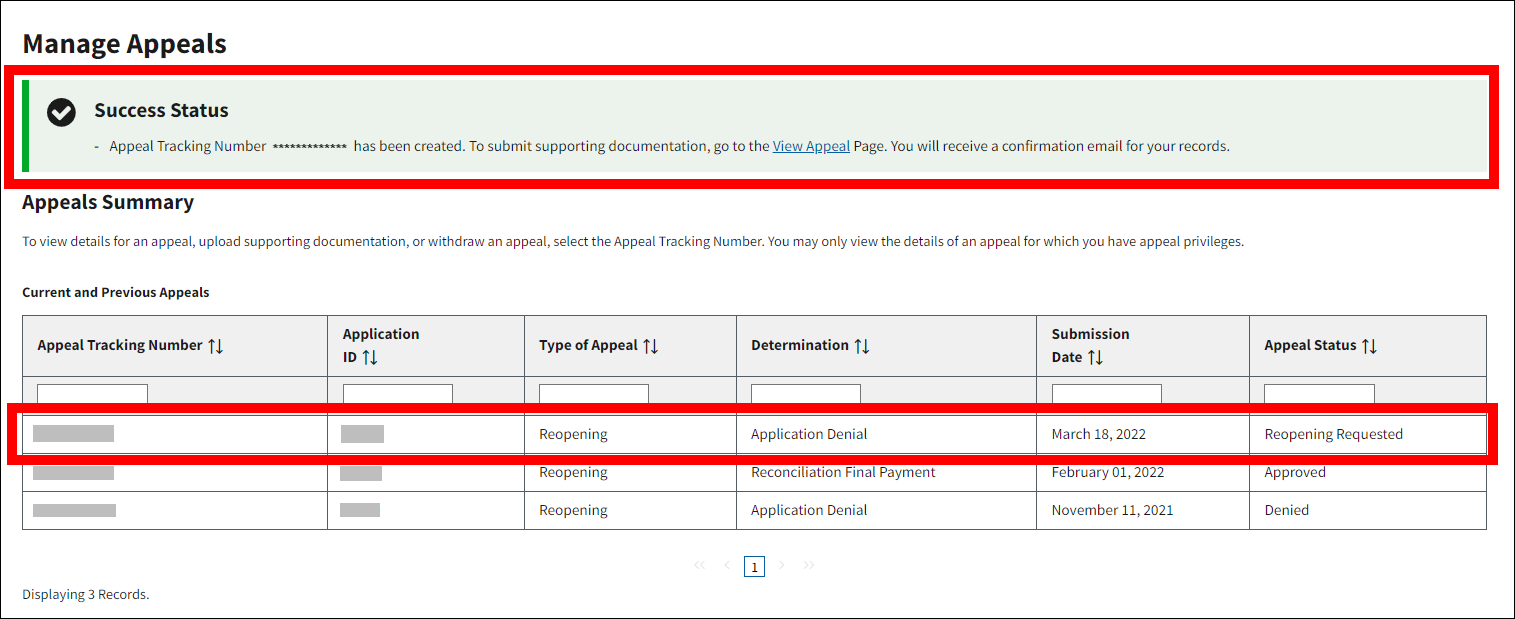This screenshot has width=1515, height=619.
Task: Go to the first page of results
Action: (699, 566)
